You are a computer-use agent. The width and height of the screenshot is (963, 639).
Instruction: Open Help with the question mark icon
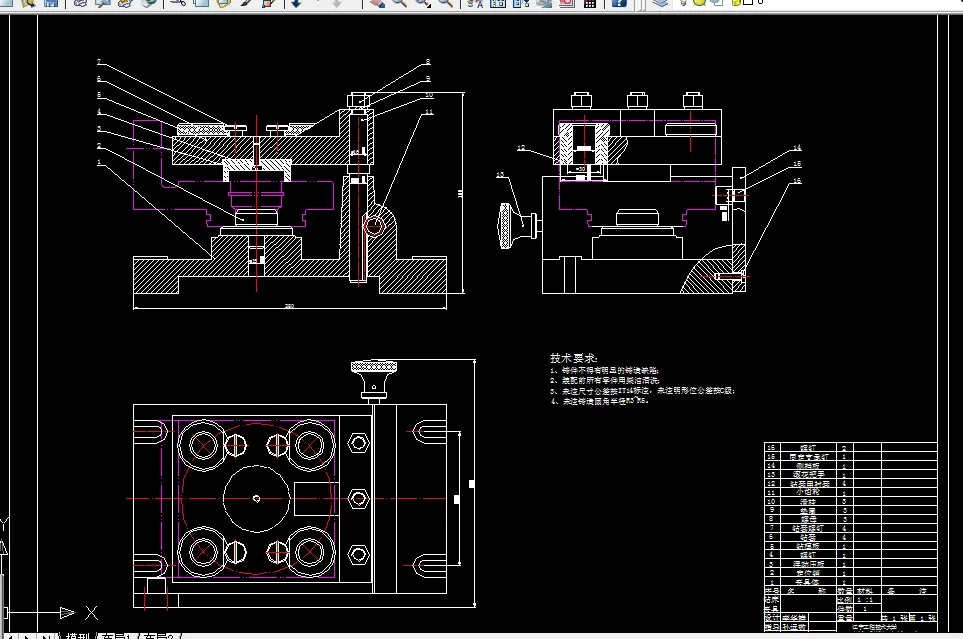pos(619,2)
